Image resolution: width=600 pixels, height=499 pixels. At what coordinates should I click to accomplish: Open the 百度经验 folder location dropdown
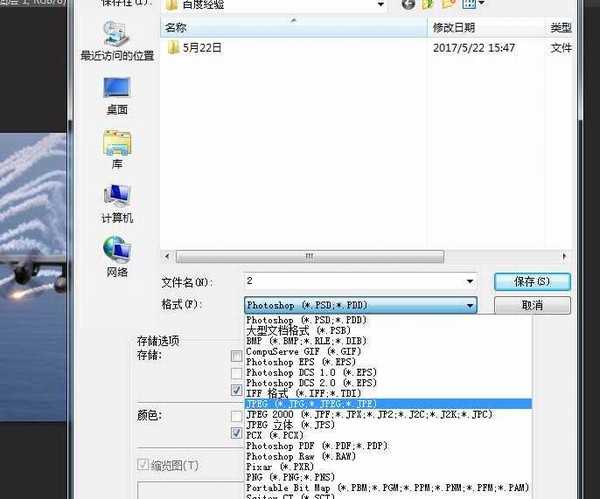379,5
